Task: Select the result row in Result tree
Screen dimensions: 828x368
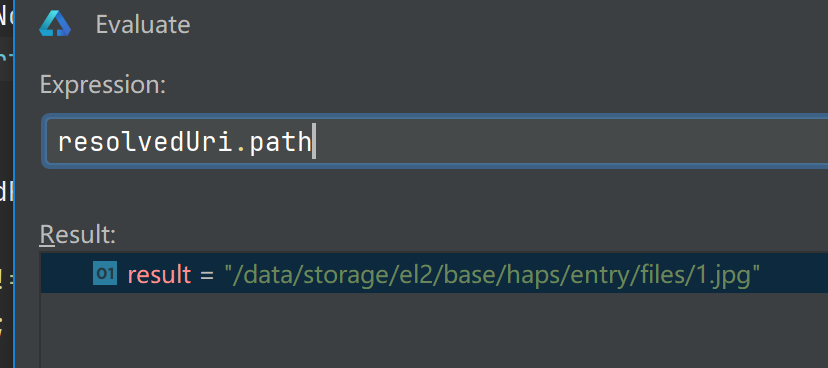Action: pos(434,273)
